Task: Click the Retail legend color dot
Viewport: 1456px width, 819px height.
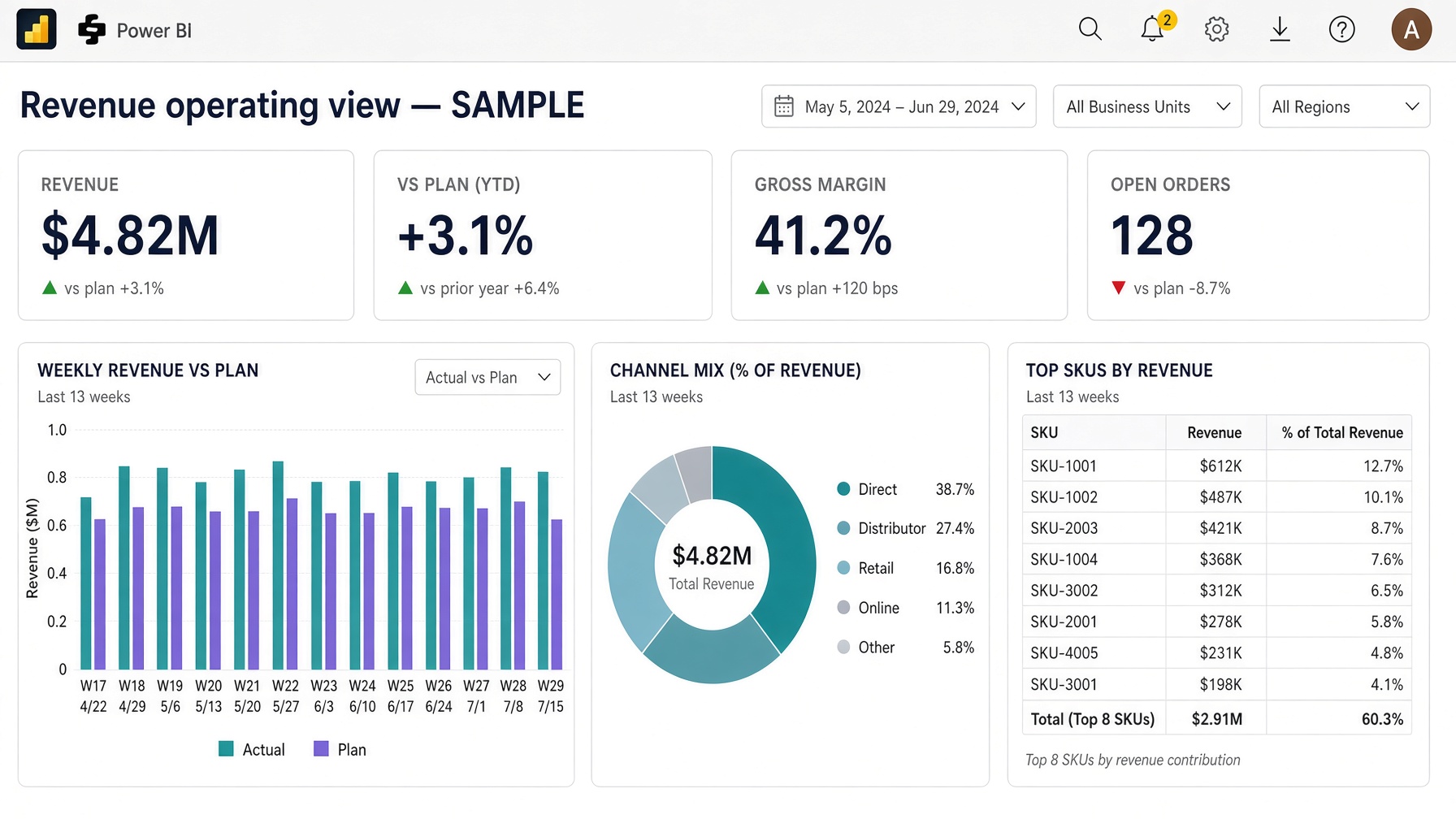Action: [x=843, y=568]
